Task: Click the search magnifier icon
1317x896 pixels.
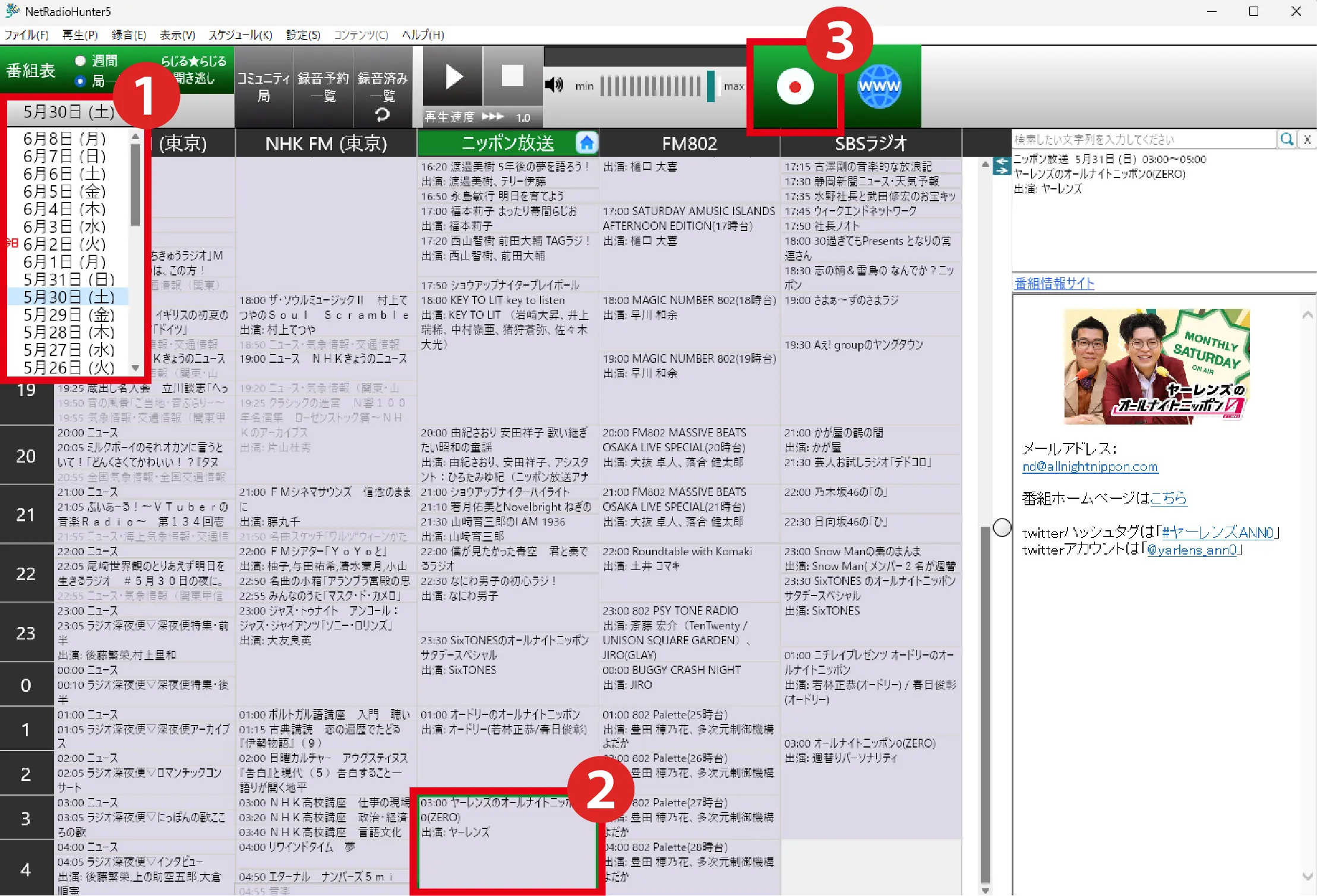Action: click(1287, 139)
